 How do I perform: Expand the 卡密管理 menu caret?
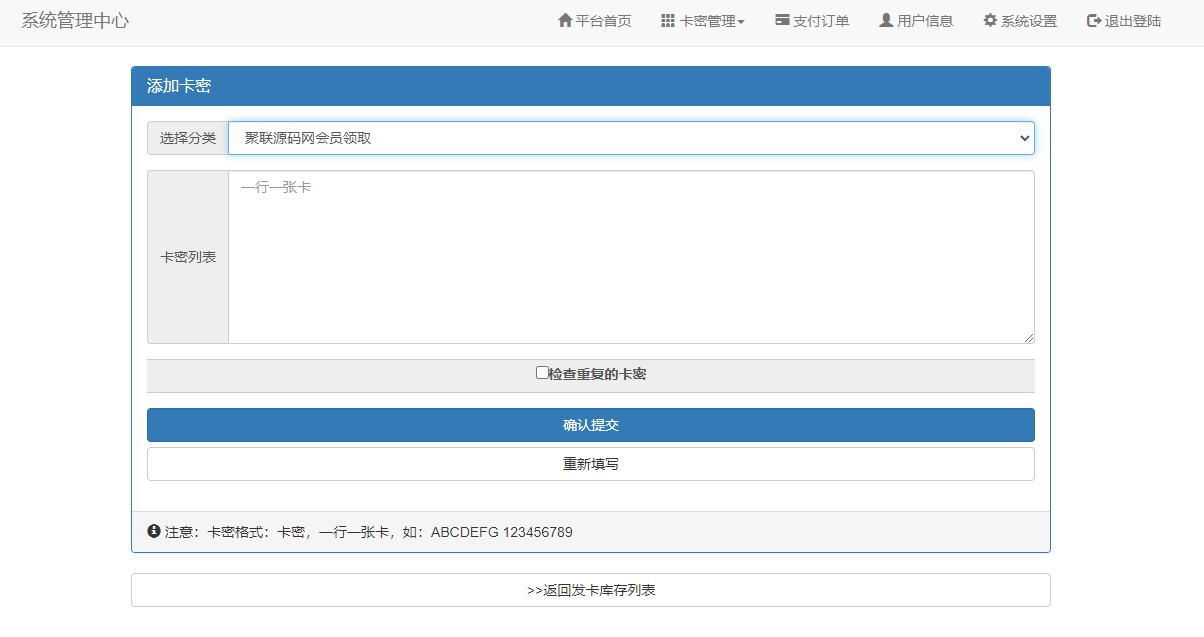click(741, 22)
